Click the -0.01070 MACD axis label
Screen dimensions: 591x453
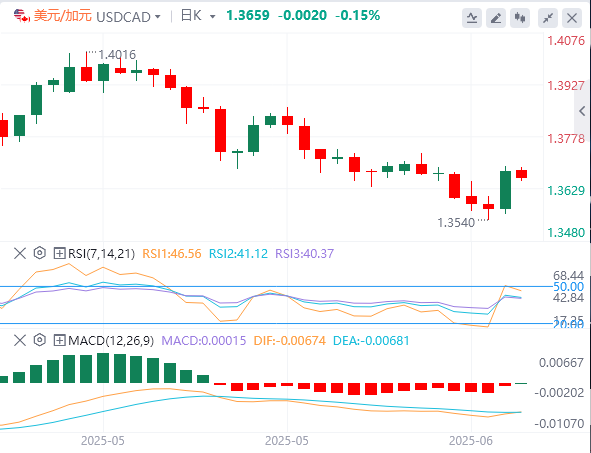pyautogui.click(x=559, y=424)
